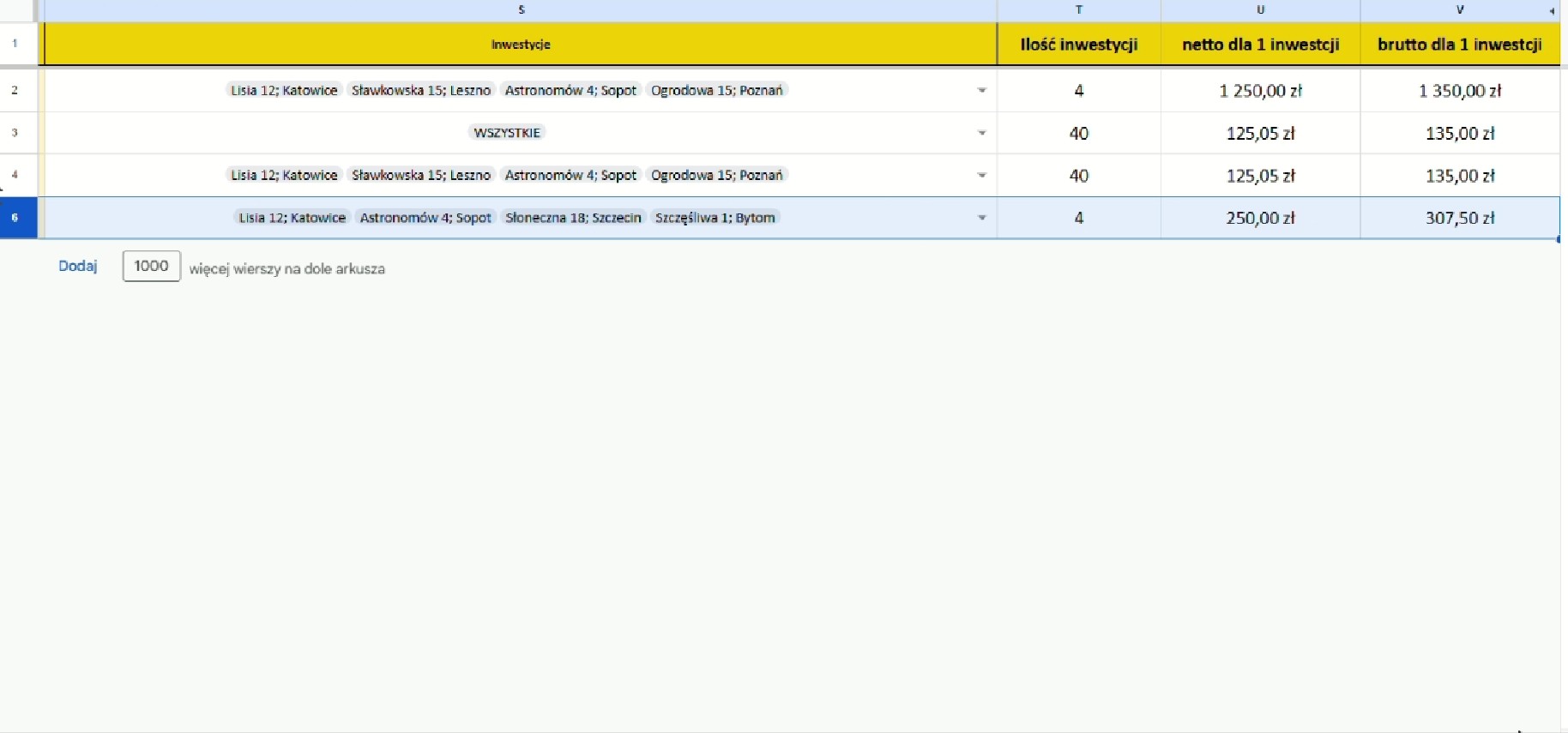Select column U header
This screenshot has height=733, width=1568.
(1261, 10)
